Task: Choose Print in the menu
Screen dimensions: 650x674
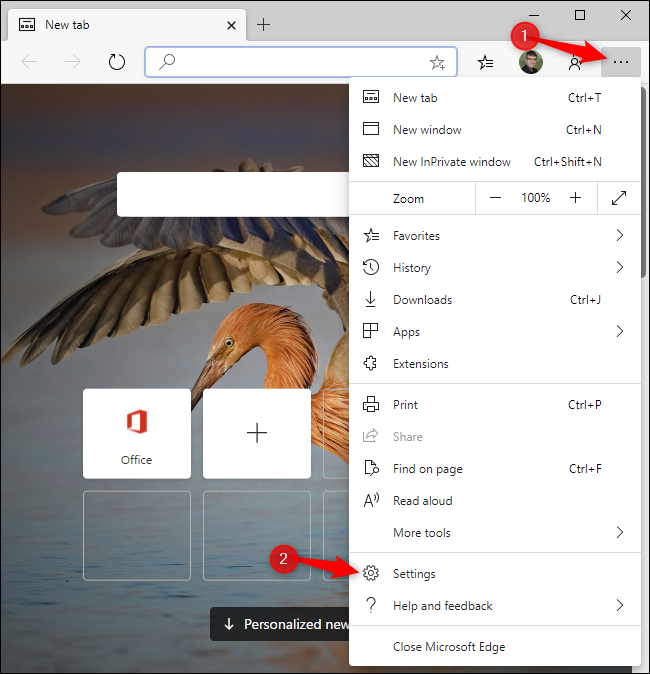Action: pos(494,404)
